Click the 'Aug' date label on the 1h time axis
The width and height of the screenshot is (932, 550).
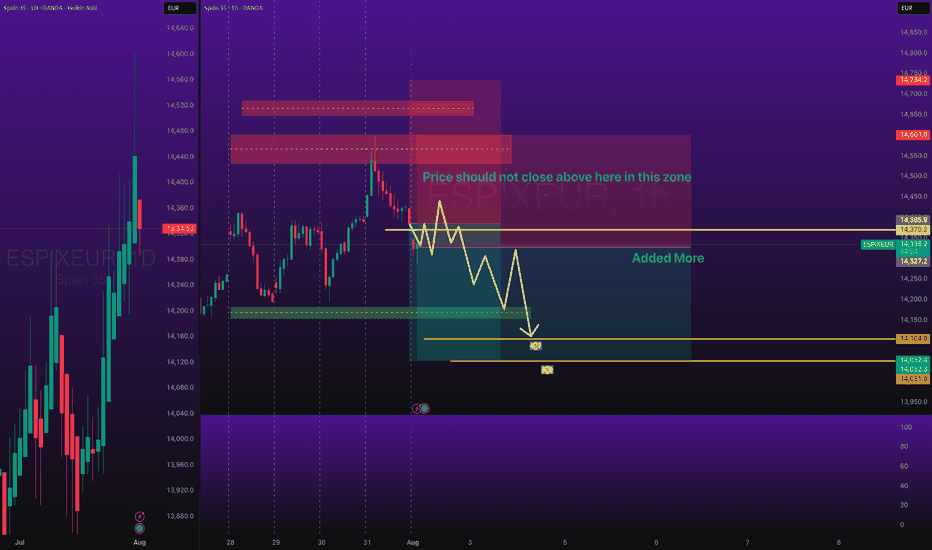(x=413, y=542)
